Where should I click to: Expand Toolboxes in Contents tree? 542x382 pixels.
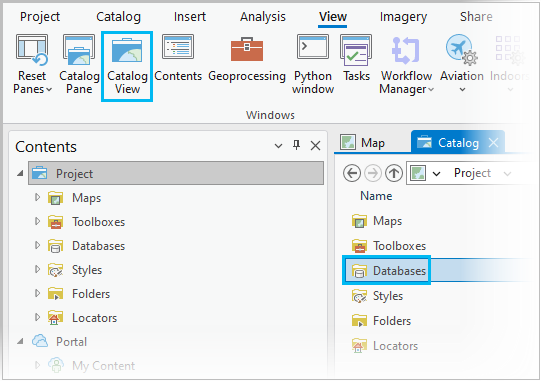click(37, 221)
